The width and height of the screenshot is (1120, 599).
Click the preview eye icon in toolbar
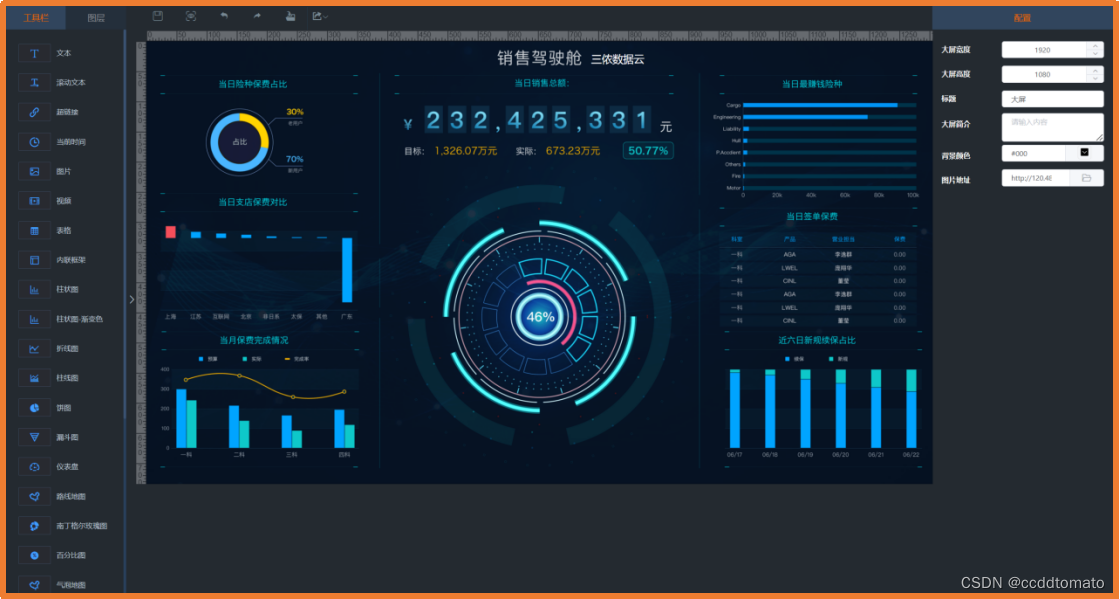point(191,16)
